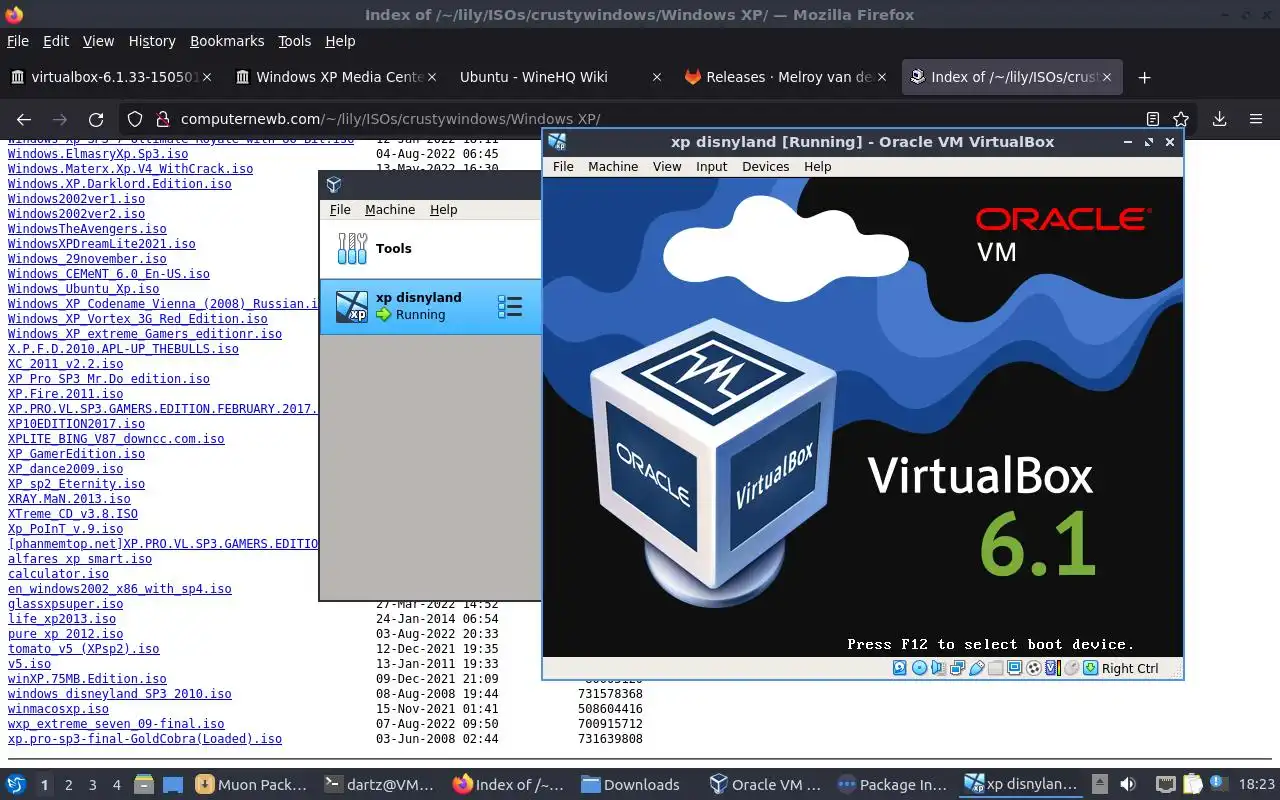Open the Tools menu in Firefox menu bar

tap(294, 41)
